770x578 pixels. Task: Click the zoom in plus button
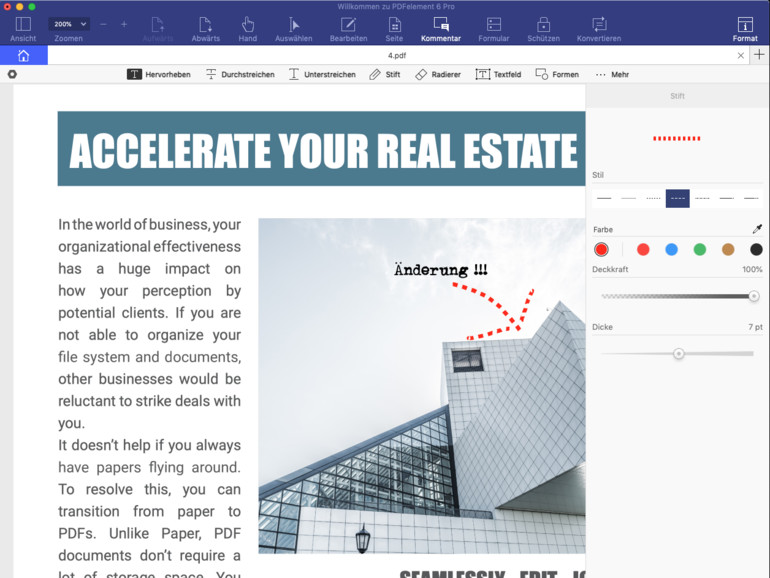tap(124, 24)
